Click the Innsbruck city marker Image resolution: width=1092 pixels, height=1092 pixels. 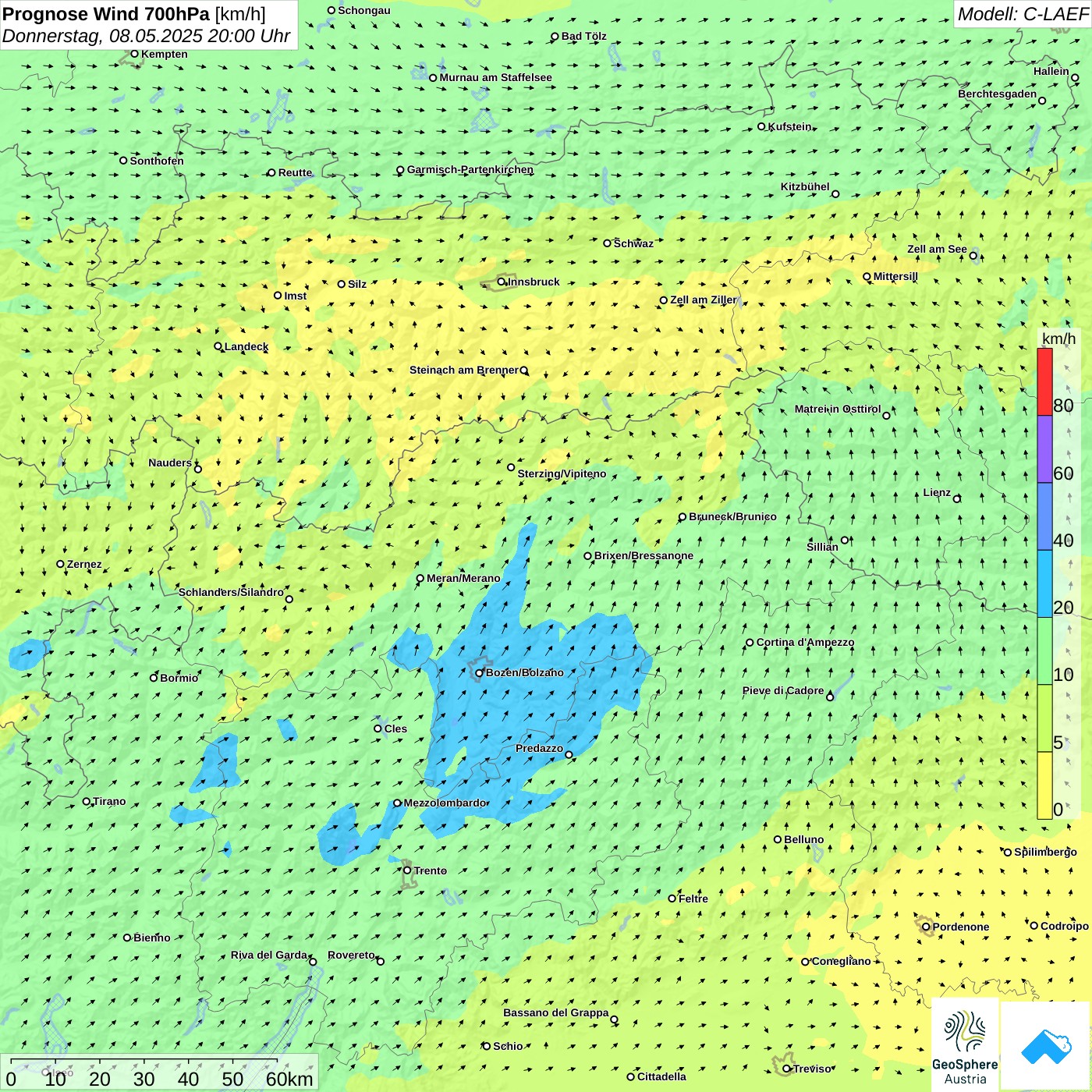click(502, 282)
